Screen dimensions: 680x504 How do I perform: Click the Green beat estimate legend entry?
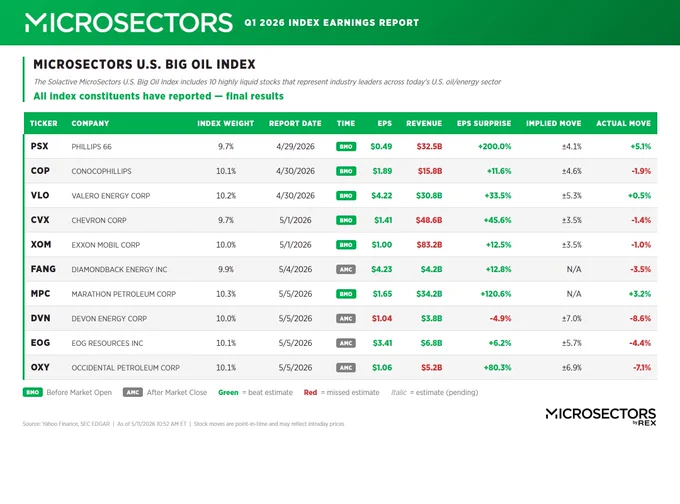(x=255, y=393)
